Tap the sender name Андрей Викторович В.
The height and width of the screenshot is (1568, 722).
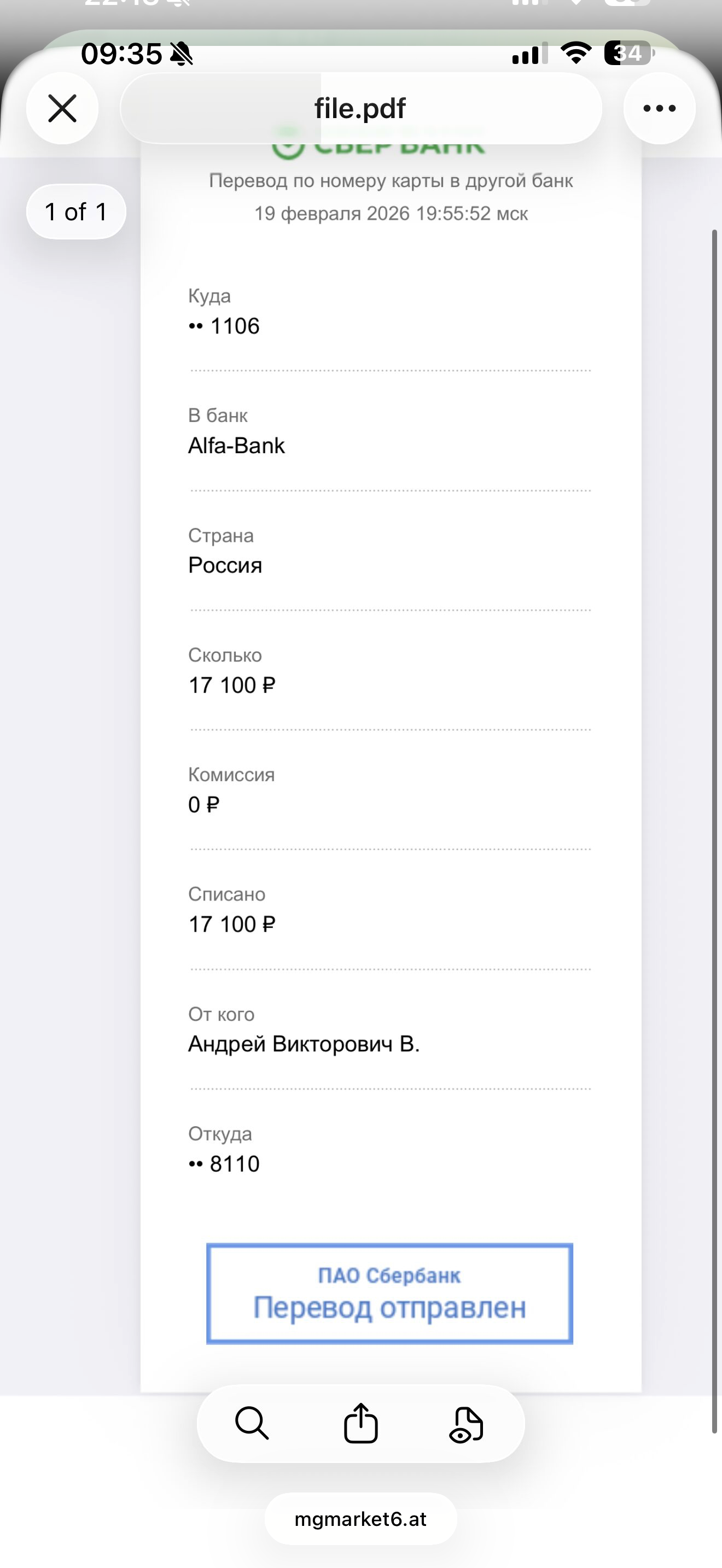point(304,1044)
